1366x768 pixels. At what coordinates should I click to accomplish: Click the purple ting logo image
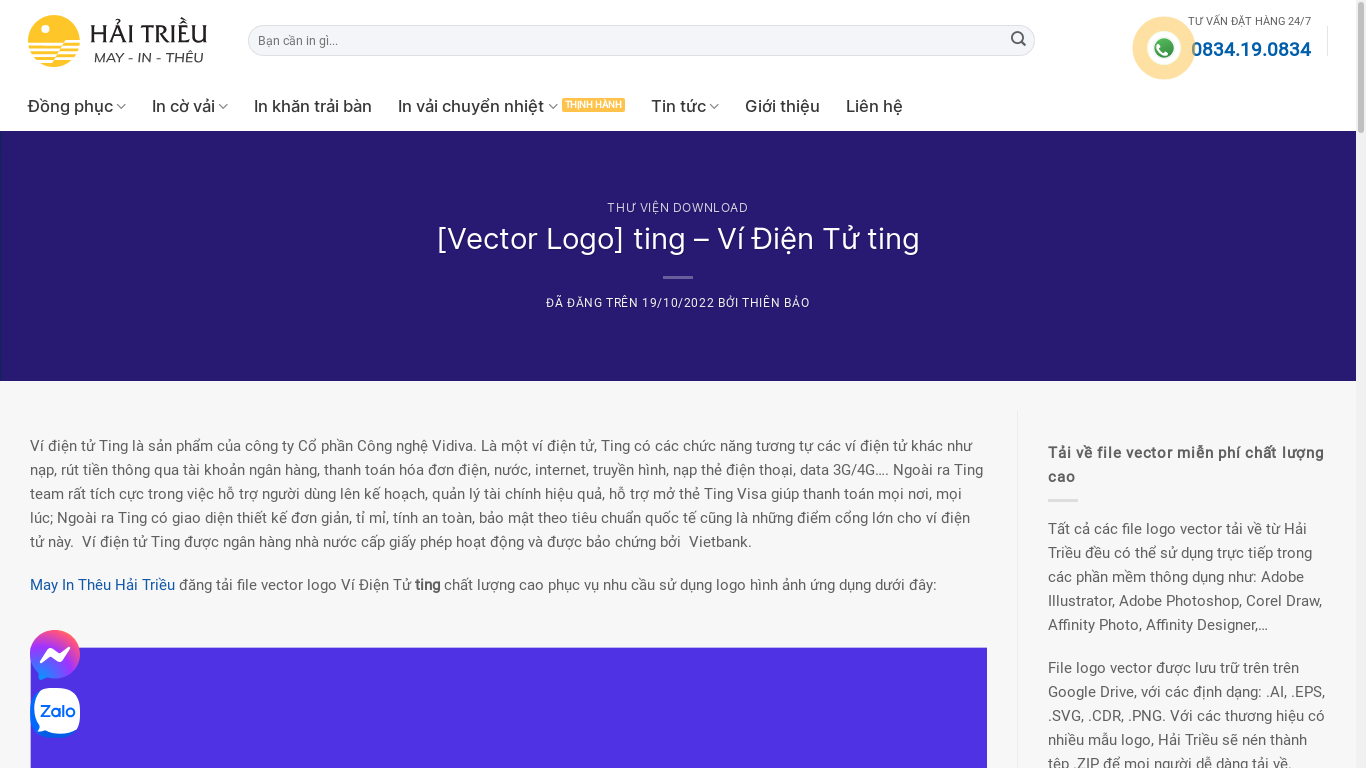tap(508, 708)
